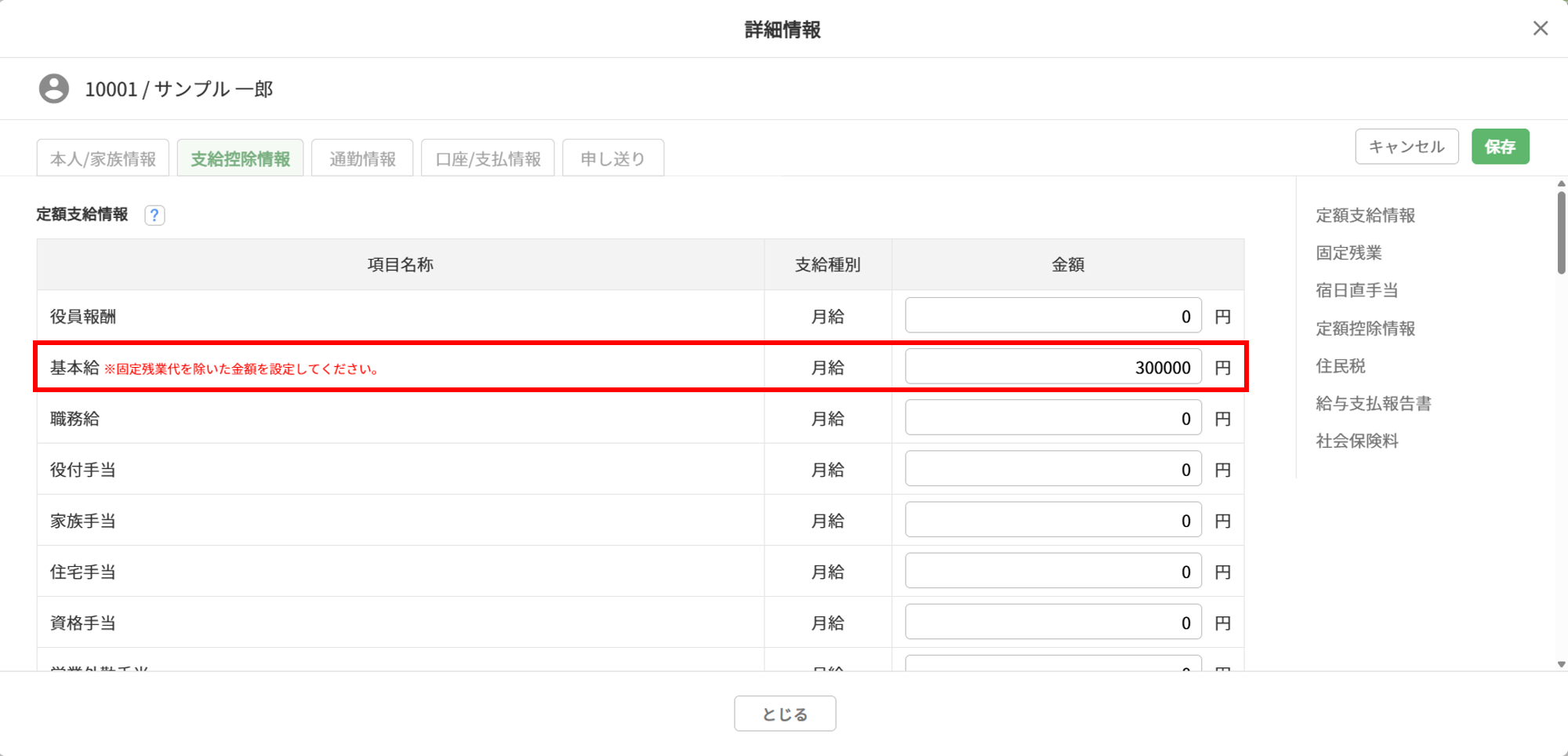The width and height of the screenshot is (1568, 756).
Task: Click the とじる button
Action: [785, 714]
